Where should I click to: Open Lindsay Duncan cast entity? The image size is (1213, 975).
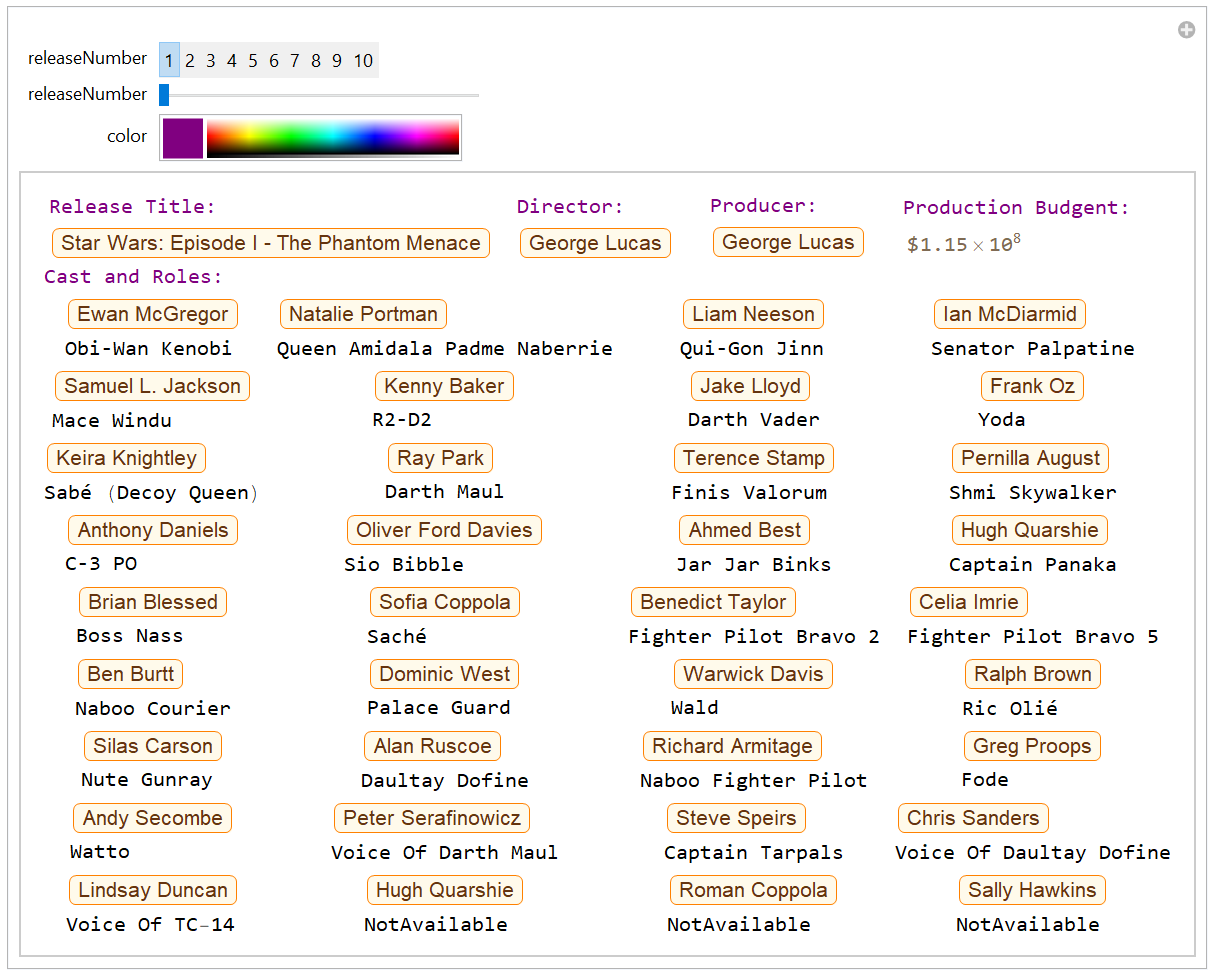pos(153,890)
